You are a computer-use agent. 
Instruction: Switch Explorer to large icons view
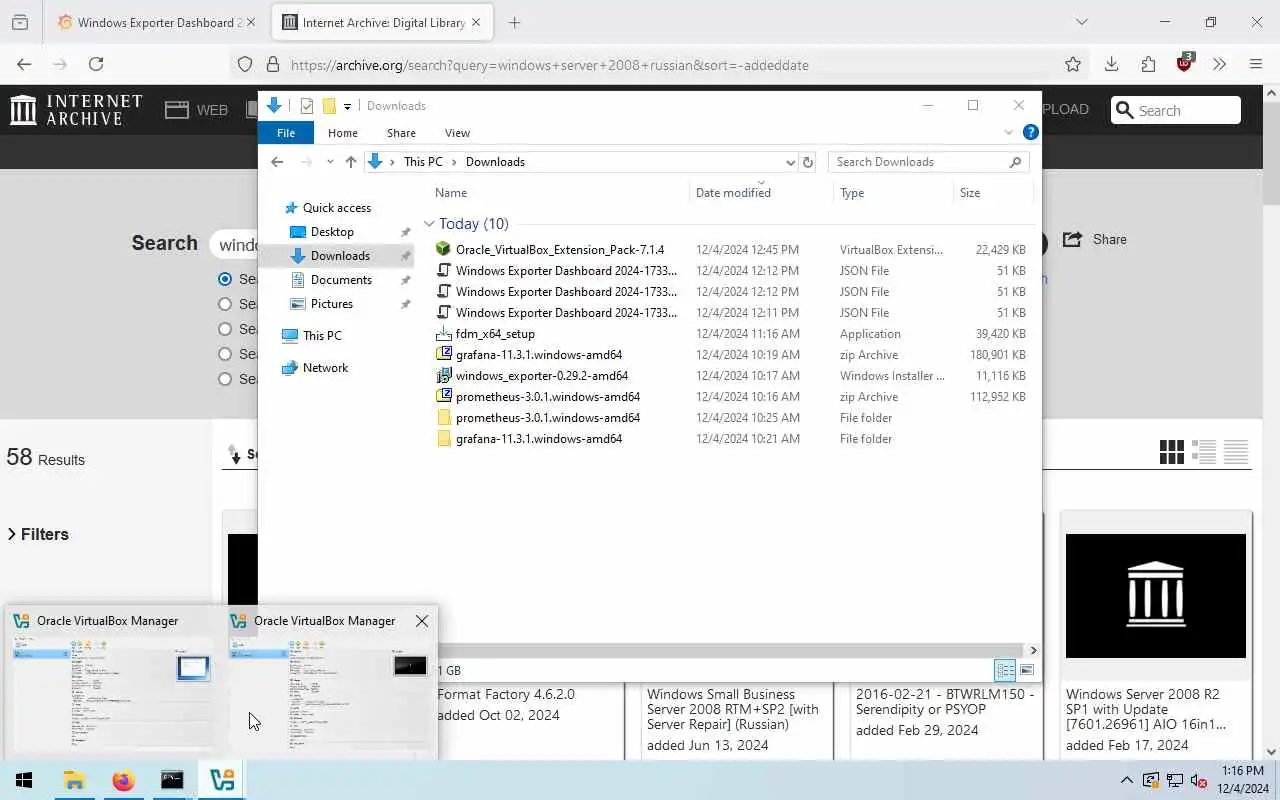1027,670
